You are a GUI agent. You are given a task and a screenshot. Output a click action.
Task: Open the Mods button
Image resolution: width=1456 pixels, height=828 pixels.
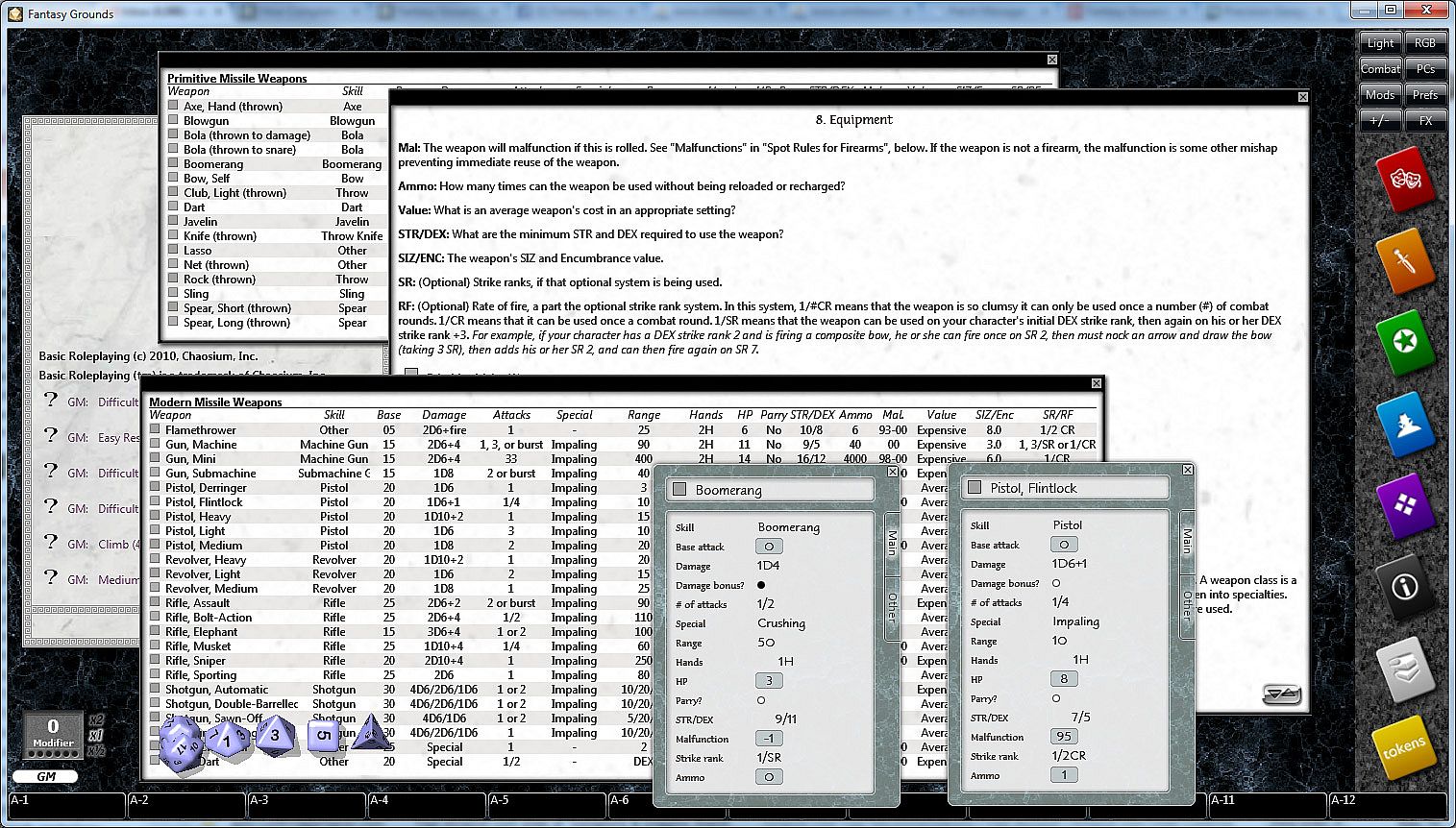click(1380, 95)
